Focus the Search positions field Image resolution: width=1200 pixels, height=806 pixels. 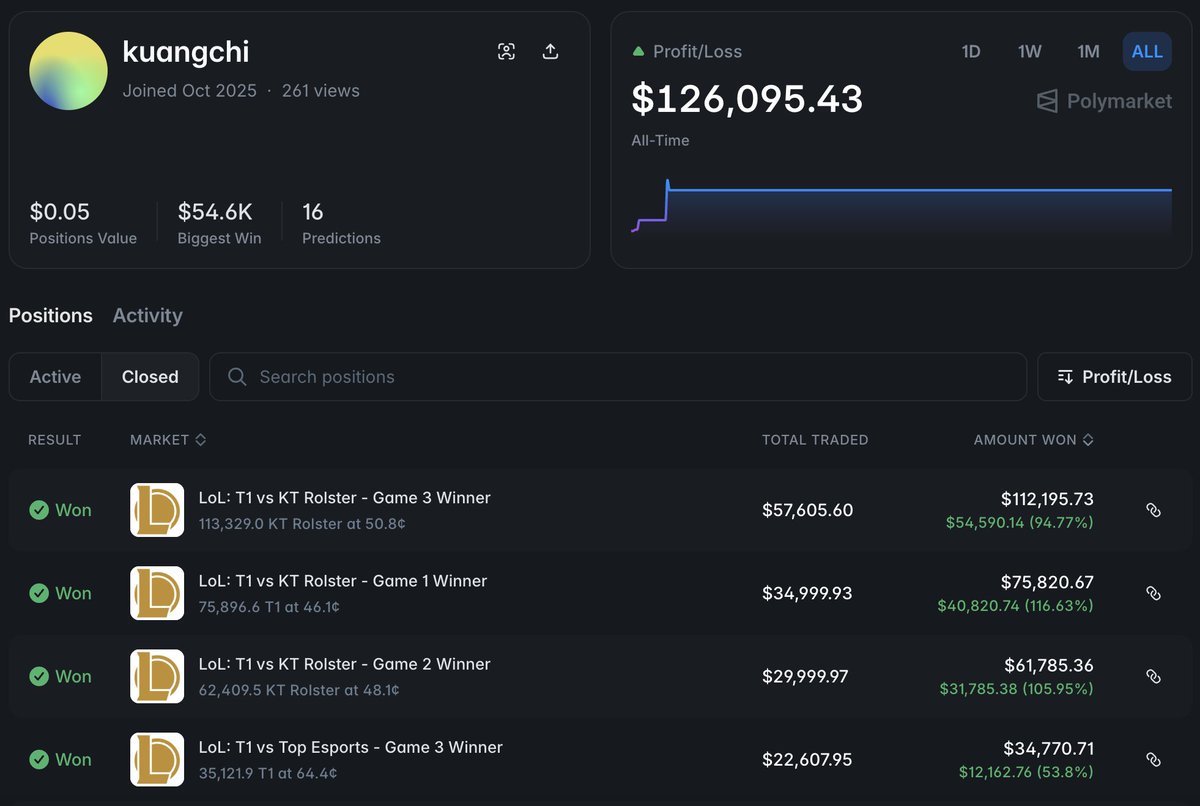click(x=618, y=377)
